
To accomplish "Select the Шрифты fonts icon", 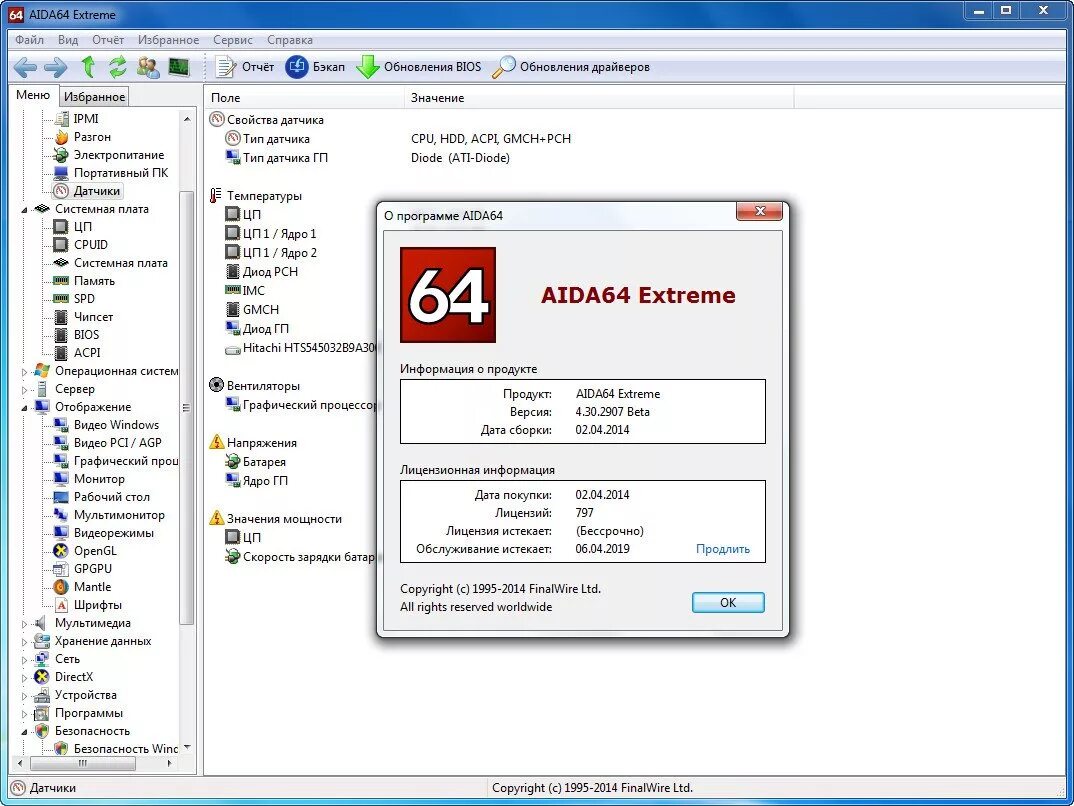I will 62,605.
